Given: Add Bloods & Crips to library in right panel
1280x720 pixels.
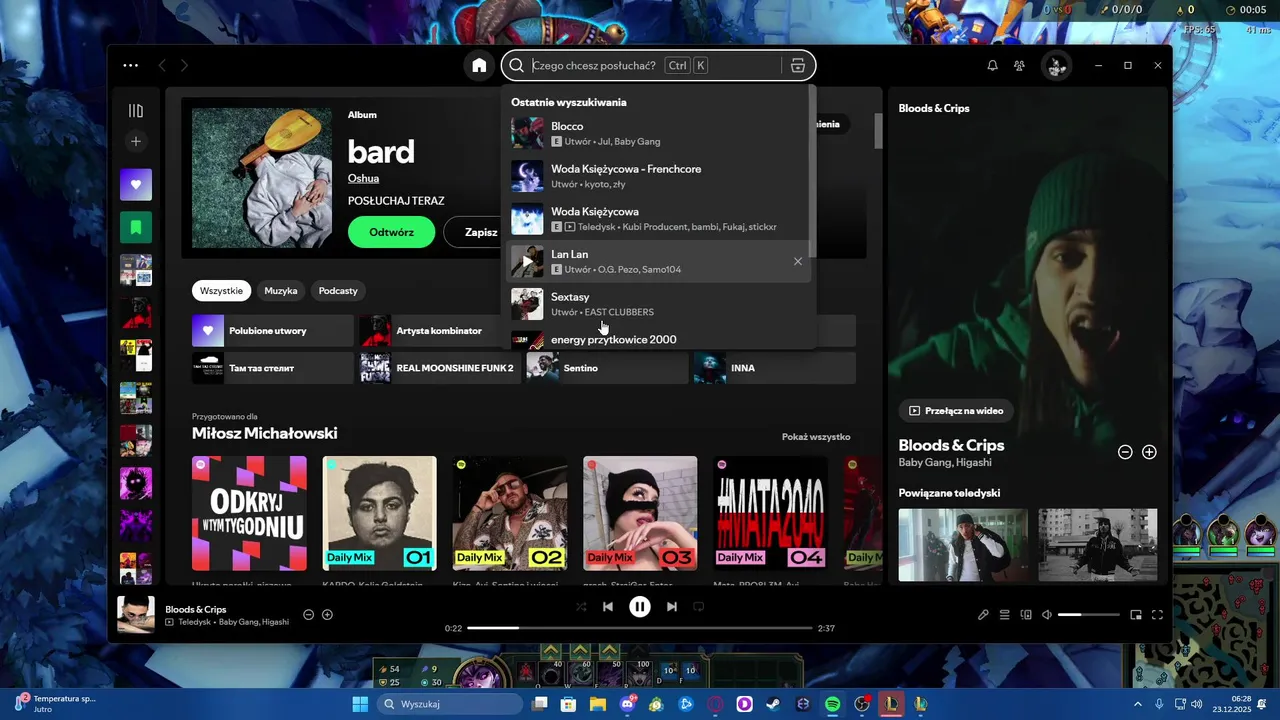Looking at the screenshot, I should (1149, 452).
